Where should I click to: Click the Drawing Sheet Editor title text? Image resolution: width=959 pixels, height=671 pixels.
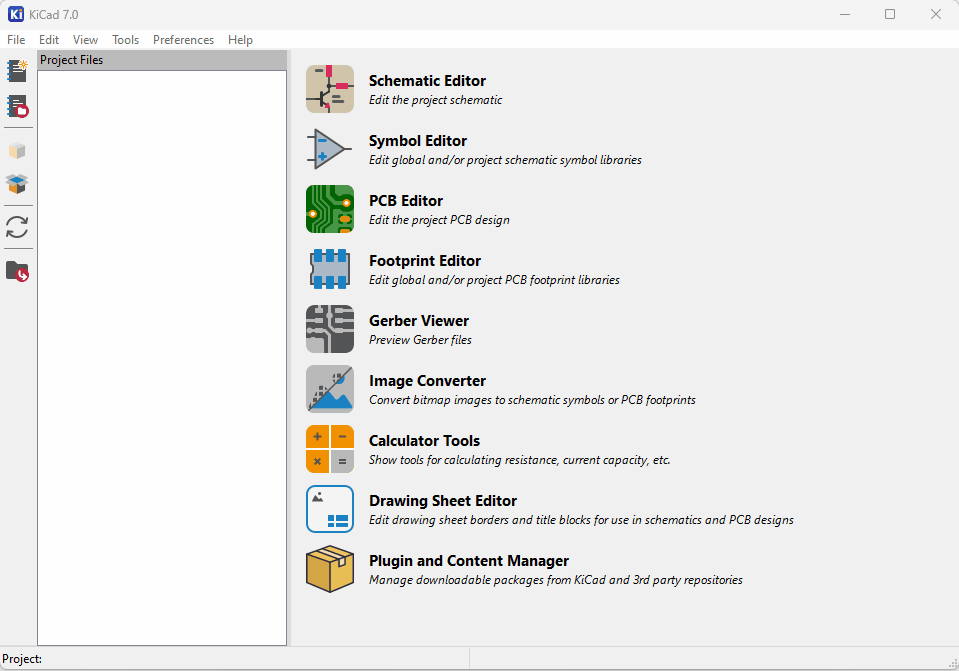[x=443, y=500]
